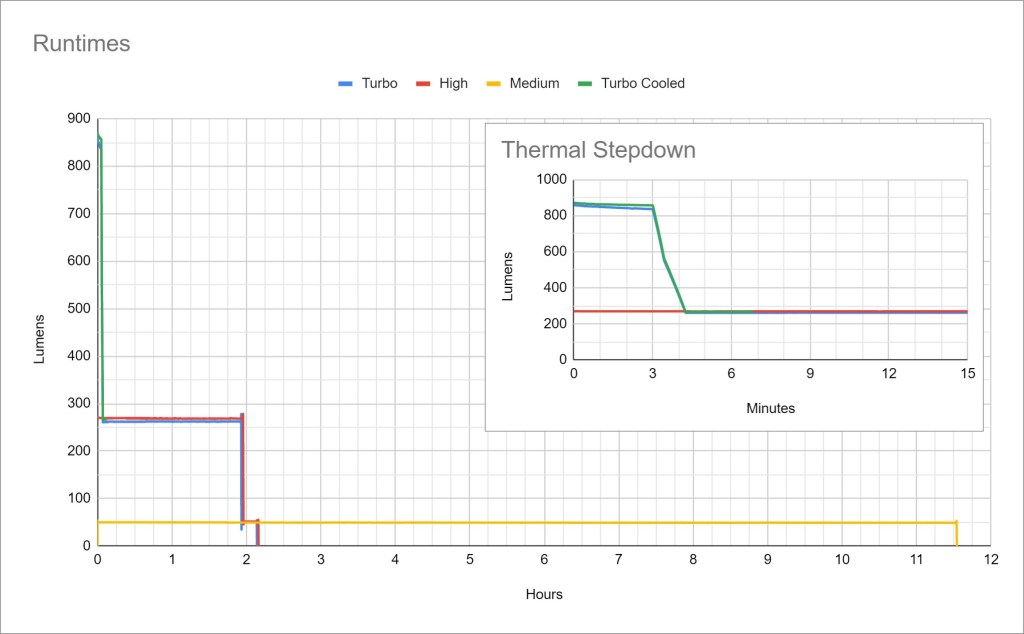Click the 500 label on the main y-axis
The image size is (1024, 634).
coord(77,308)
